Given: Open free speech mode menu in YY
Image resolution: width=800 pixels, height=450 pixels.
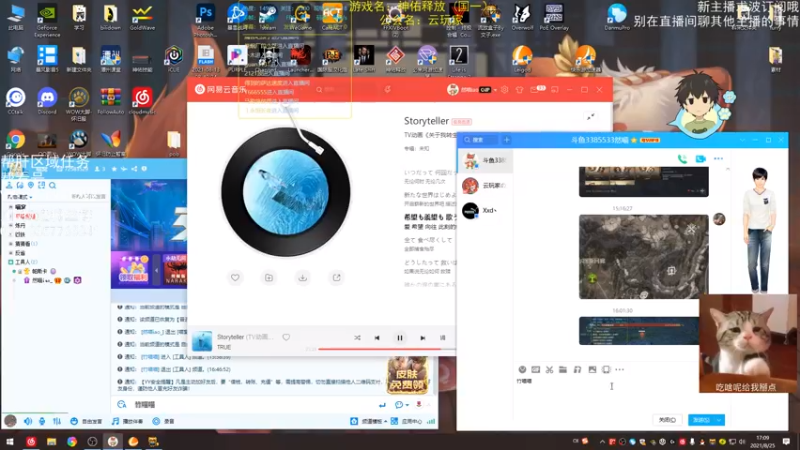Looking at the screenshot, I should tap(86, 421).
